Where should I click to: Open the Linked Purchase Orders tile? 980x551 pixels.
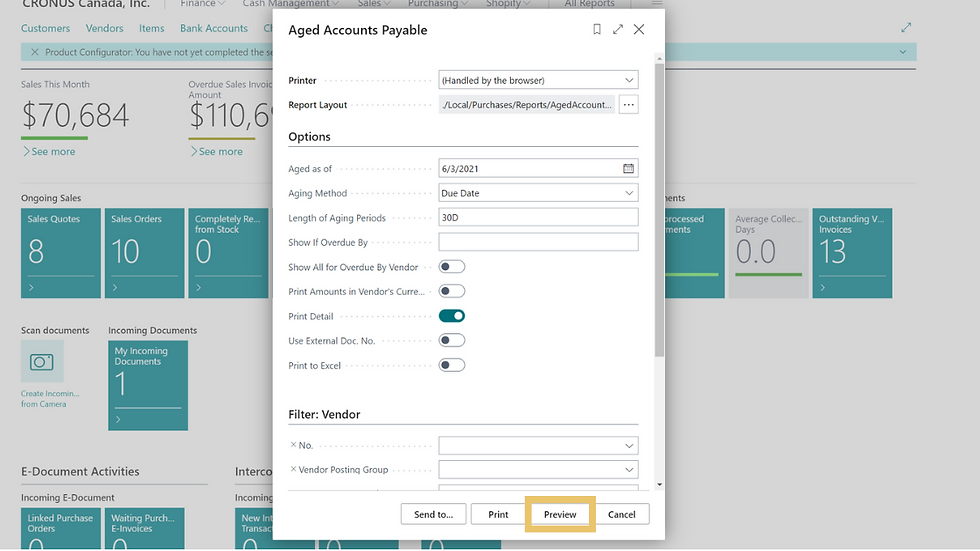(61, 529)
